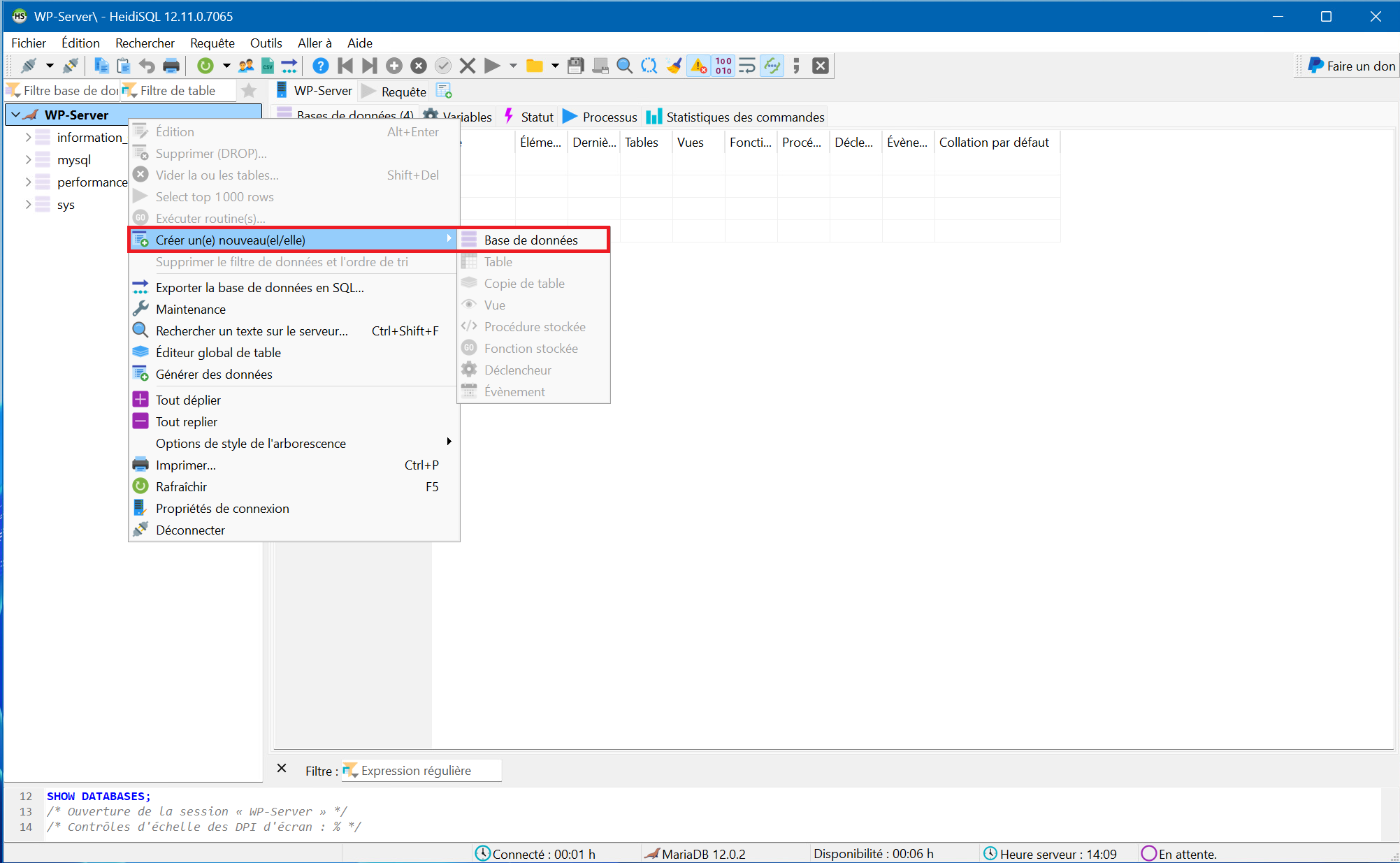Click the find text magnifier toolbar icon
The image size is (1400, 863).
coord(624,66)
